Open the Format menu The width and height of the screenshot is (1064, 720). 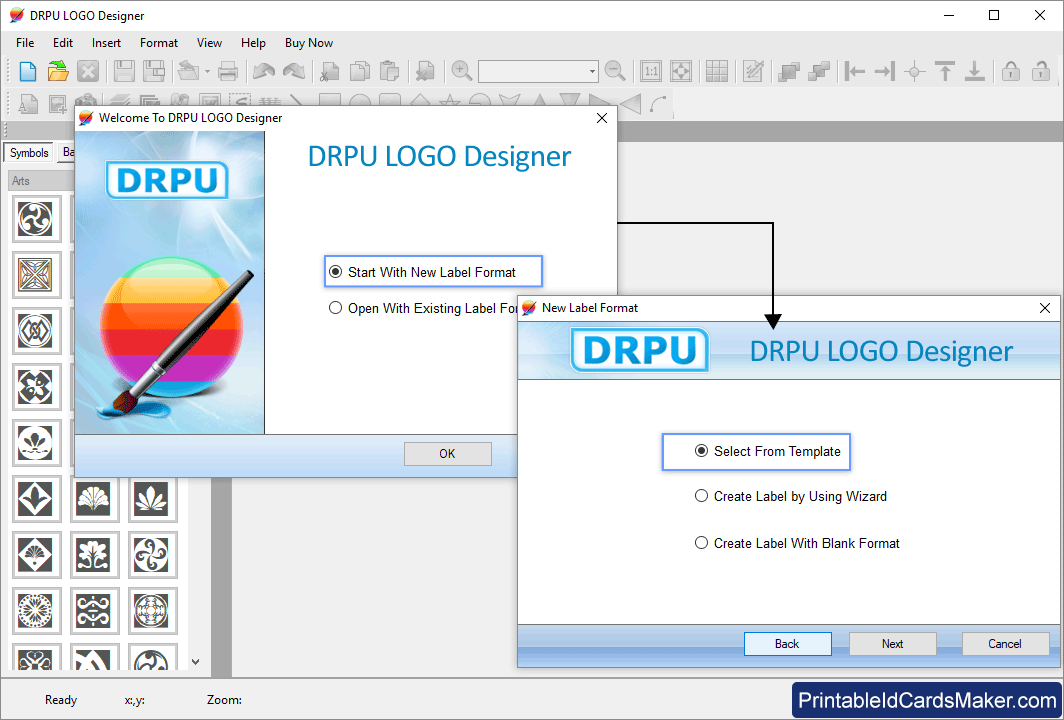point(159,43)
